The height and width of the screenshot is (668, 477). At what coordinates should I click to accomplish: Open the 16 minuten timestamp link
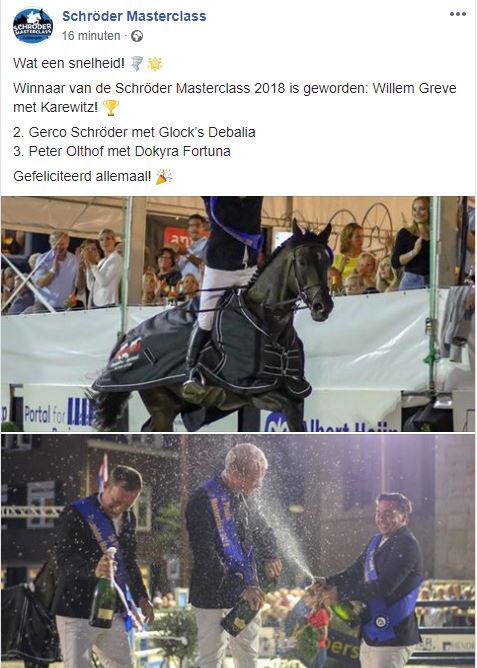click(x=91, y=36)
